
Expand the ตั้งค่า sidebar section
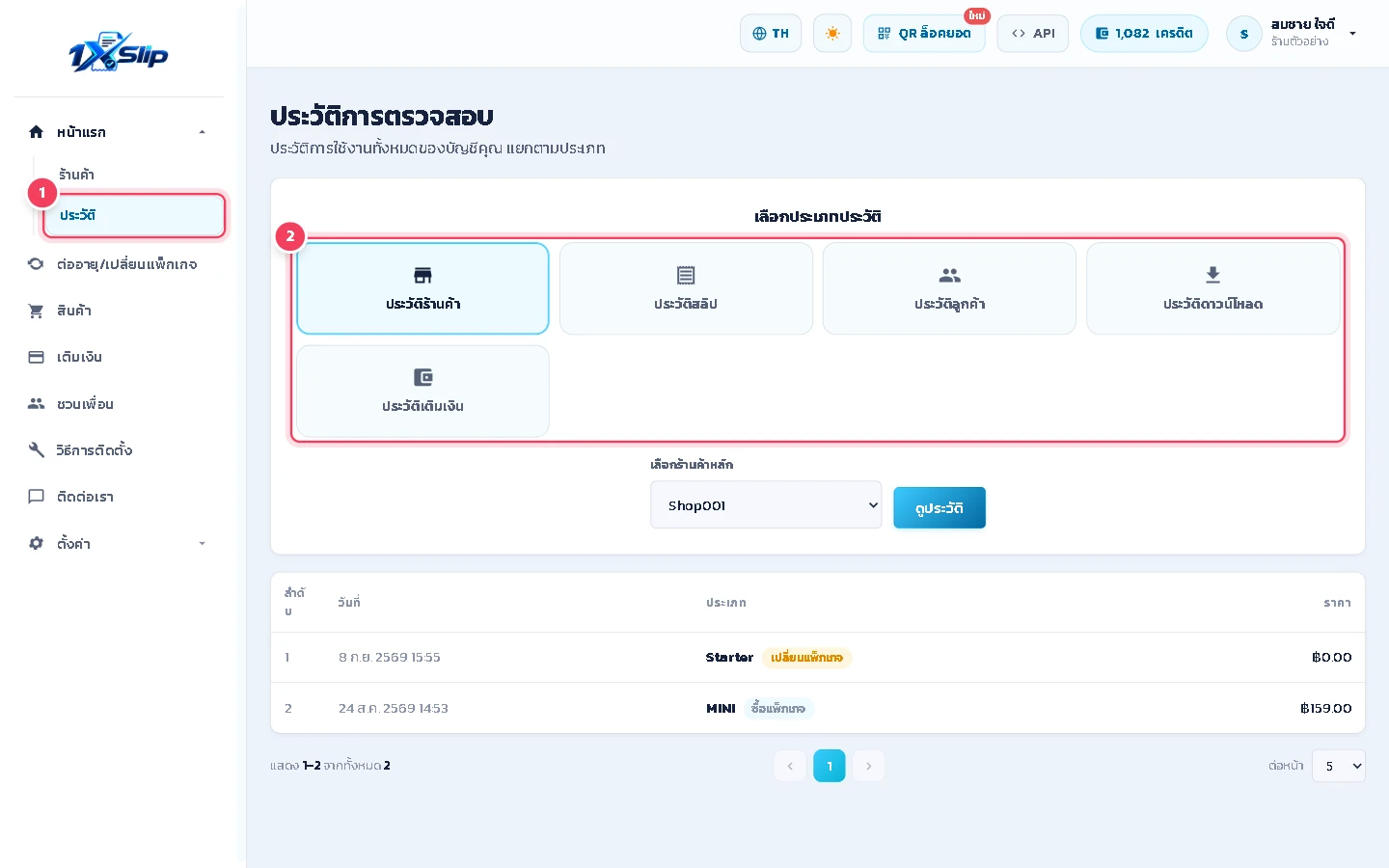202,543
